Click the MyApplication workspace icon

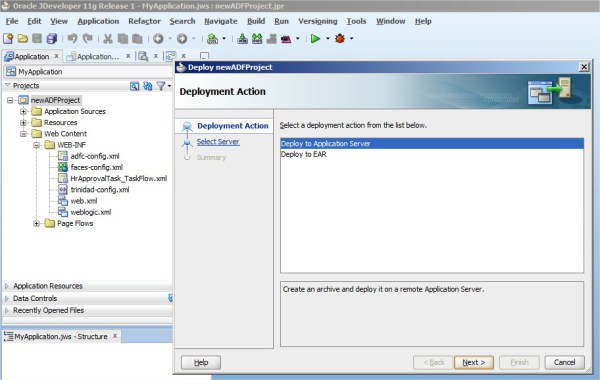coord(11,72)
